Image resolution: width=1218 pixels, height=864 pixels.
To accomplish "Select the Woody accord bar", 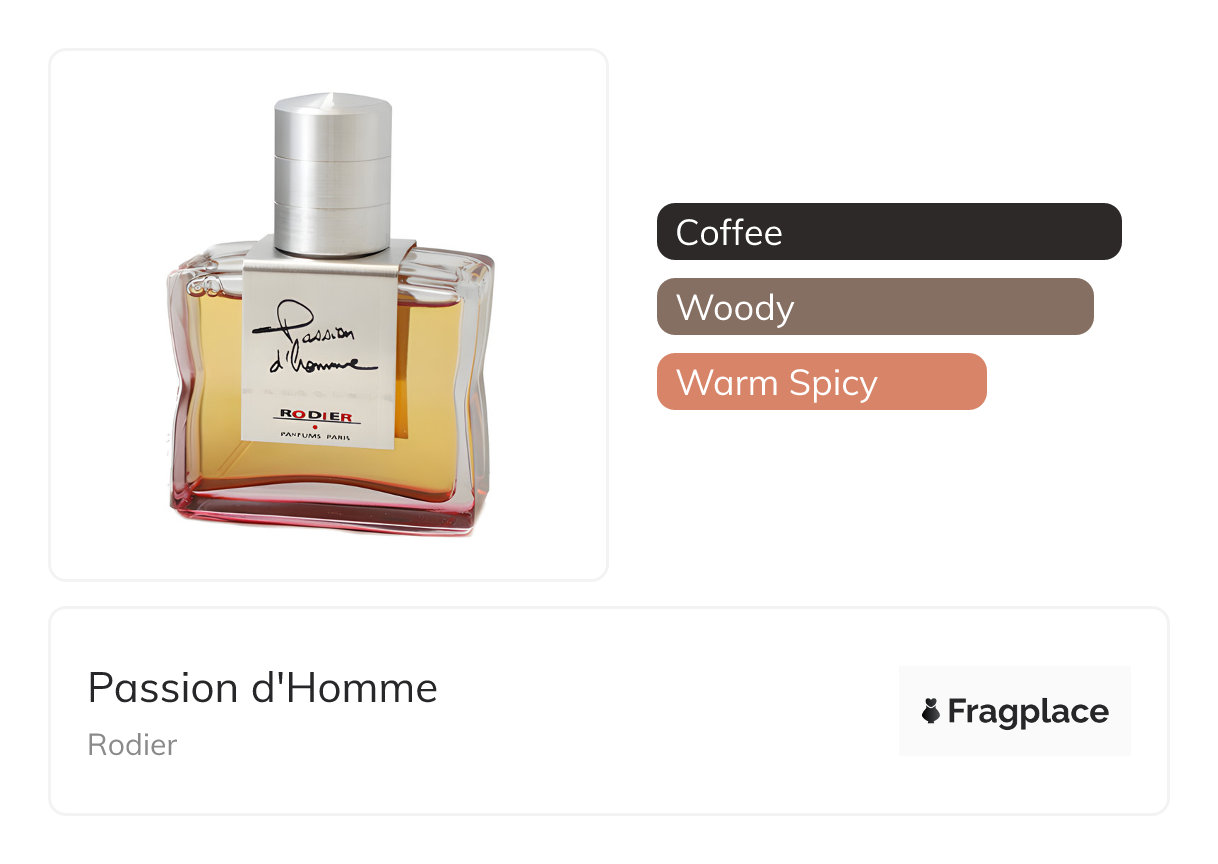I will (x=875, y=307).
